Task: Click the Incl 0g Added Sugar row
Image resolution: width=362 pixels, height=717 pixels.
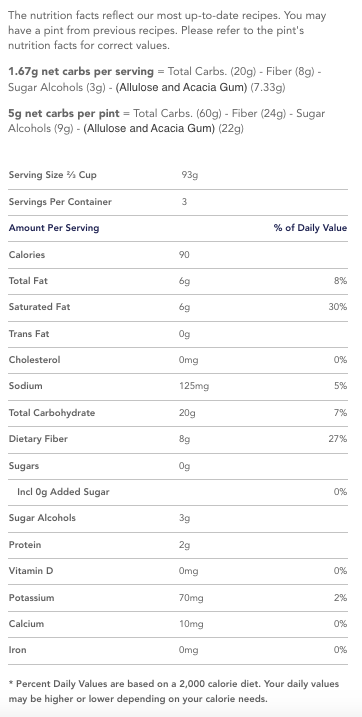Action: pyautogui.click(x=178, y=492)
